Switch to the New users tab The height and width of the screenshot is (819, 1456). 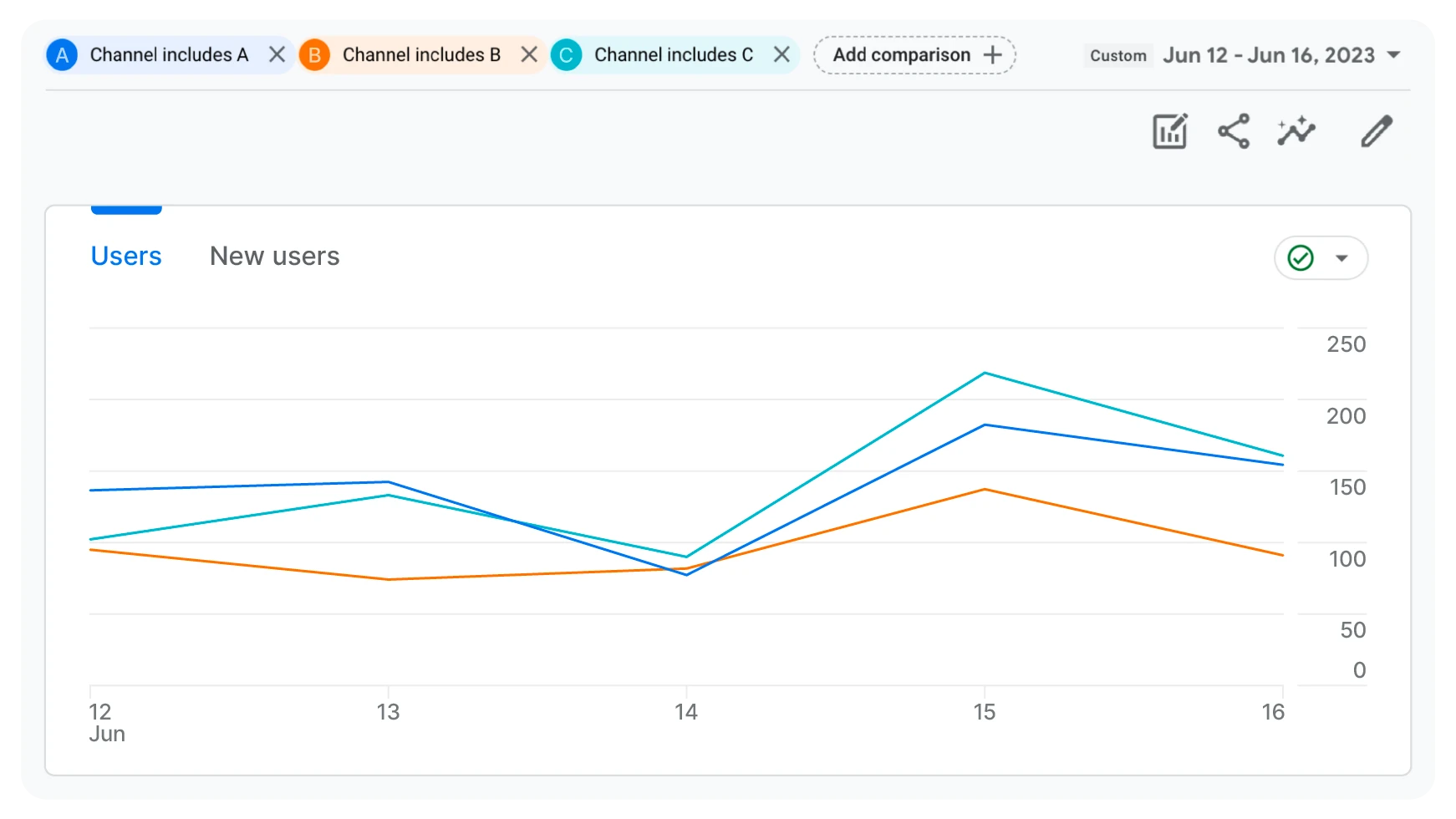(x=274, y=256)
